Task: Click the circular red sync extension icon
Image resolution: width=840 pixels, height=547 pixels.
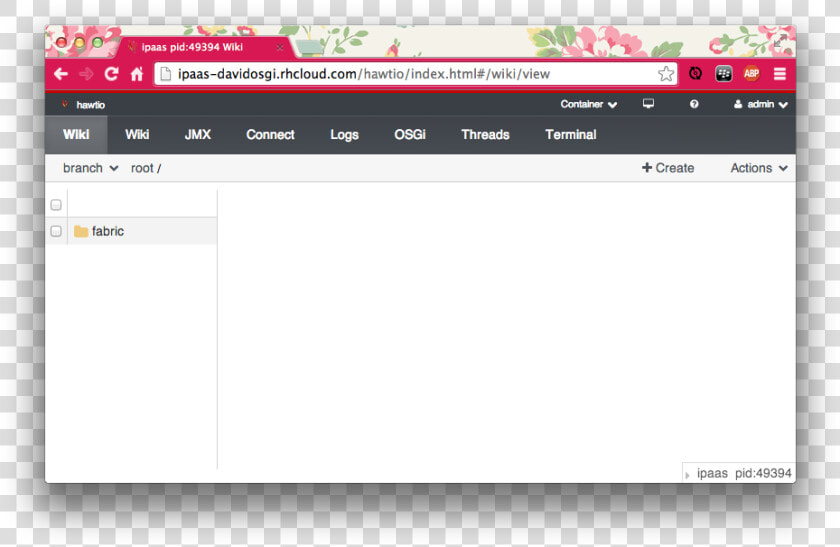Action: pos(695,73)
